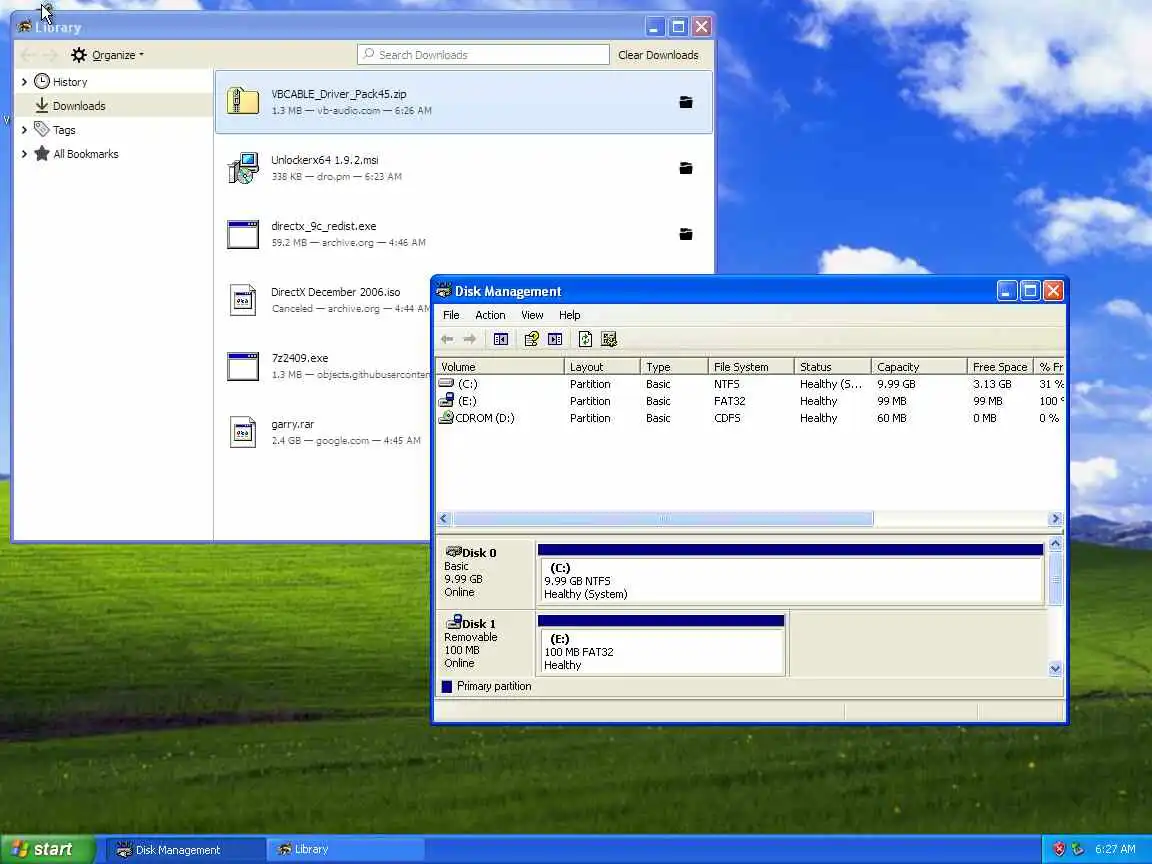This screenshot has width=1152, height=864.
Task: Click Show/Hide Action Pane toolbar icon
Action: click(x=555, y=339)
